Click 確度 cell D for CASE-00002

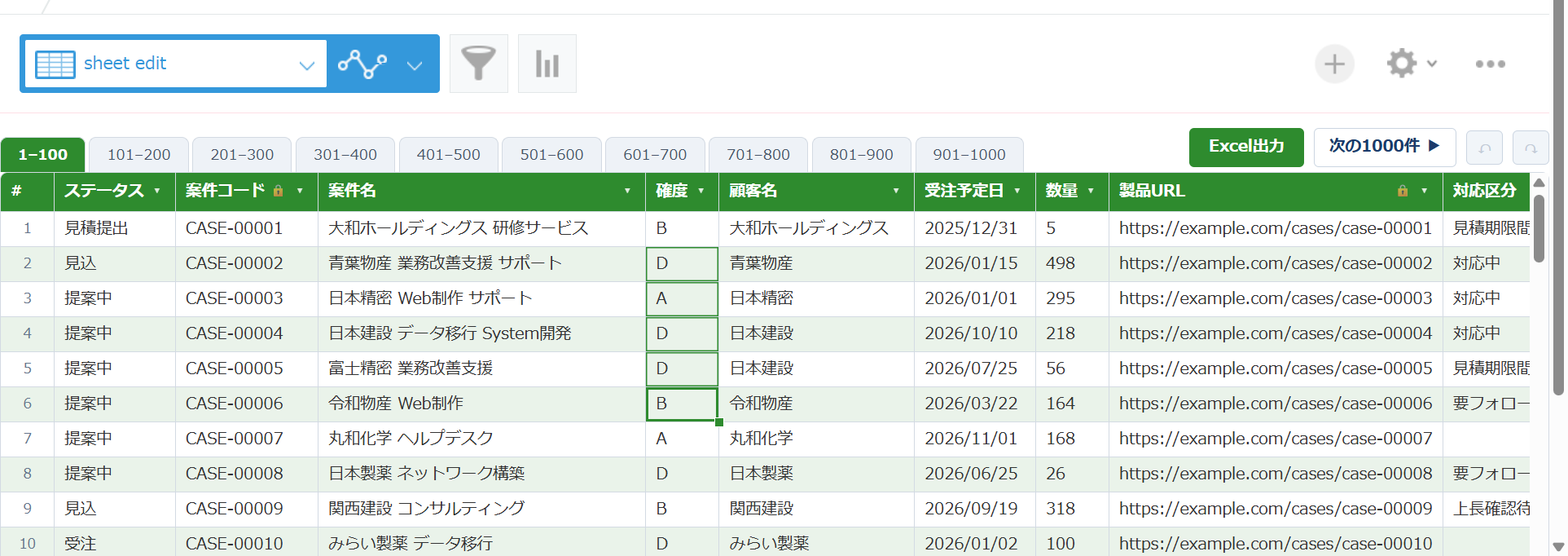click(682, 263)
